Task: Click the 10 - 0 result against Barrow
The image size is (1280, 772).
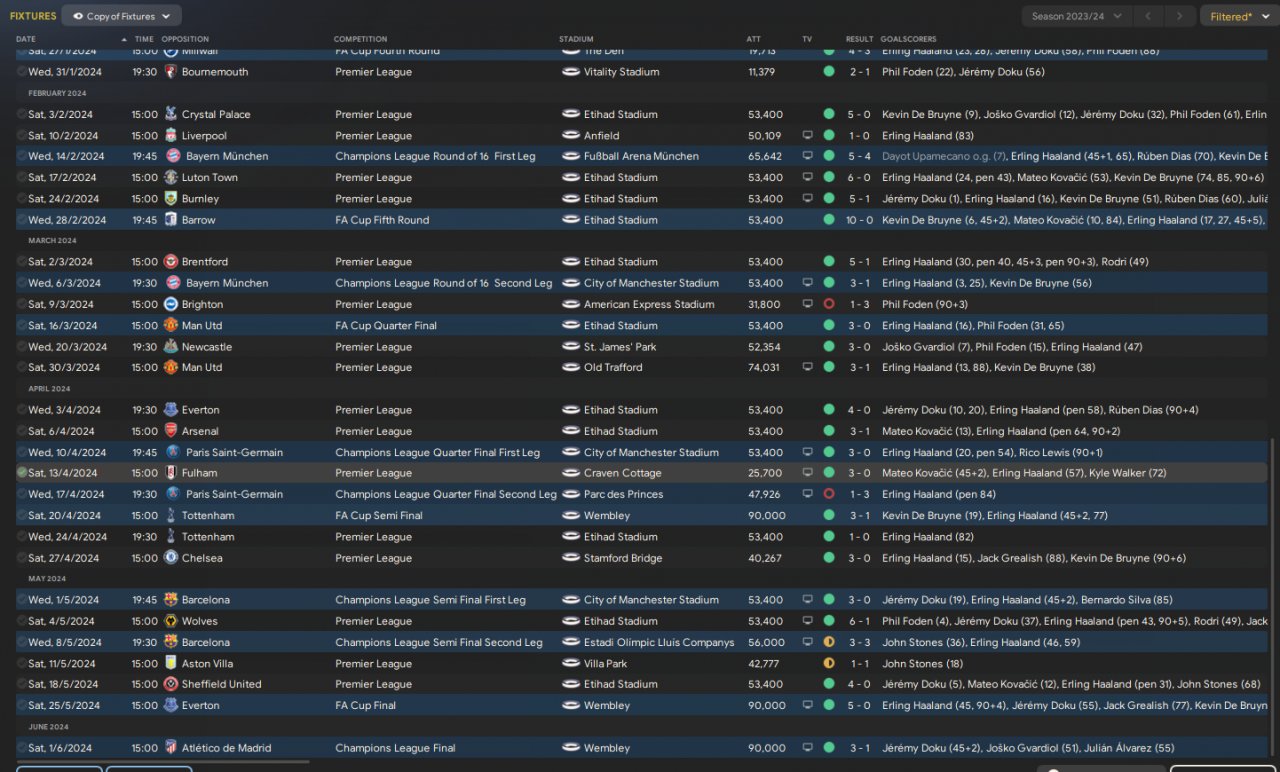Action: tap(860, 219)
